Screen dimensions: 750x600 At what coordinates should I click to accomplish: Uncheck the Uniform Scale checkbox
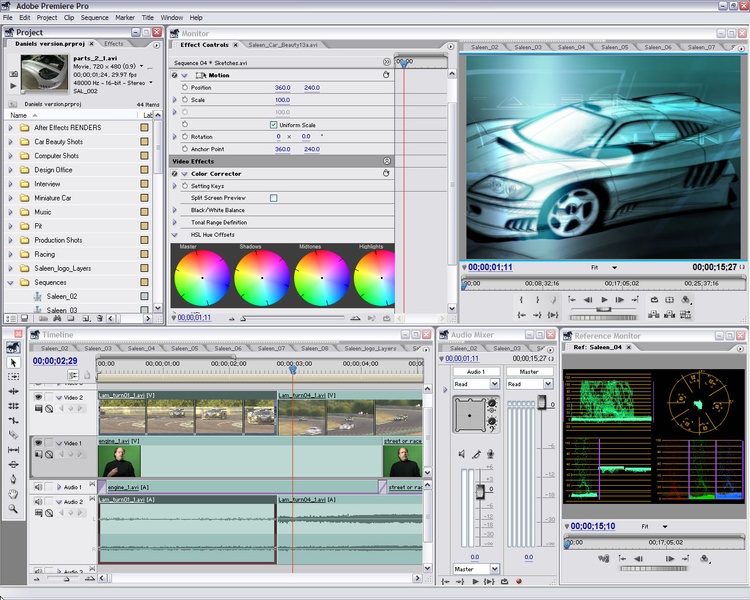pos(273,125)
